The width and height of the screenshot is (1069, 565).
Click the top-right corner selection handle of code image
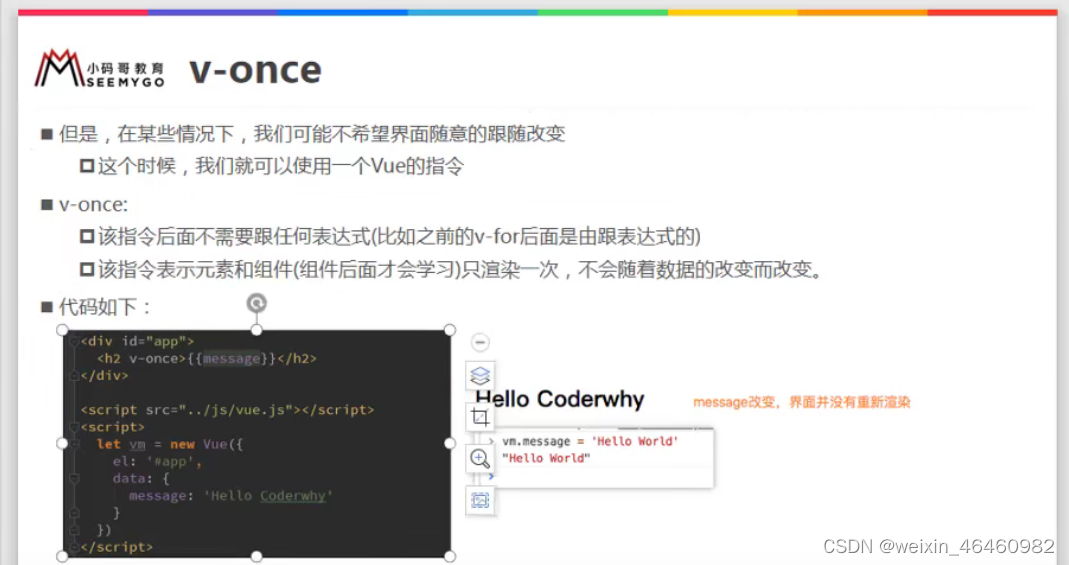pyautogui.click(x=450, y=330)
